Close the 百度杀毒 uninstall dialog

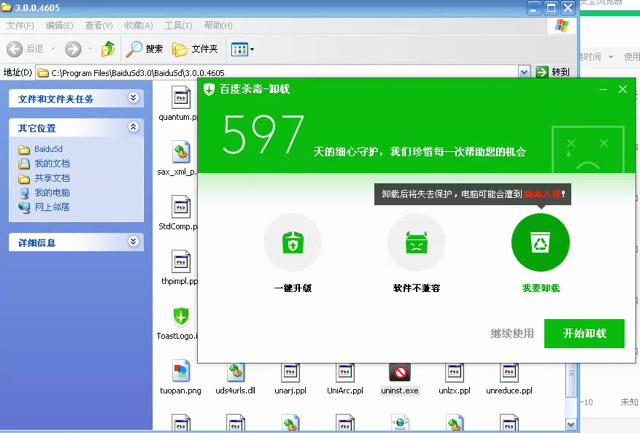622,89
